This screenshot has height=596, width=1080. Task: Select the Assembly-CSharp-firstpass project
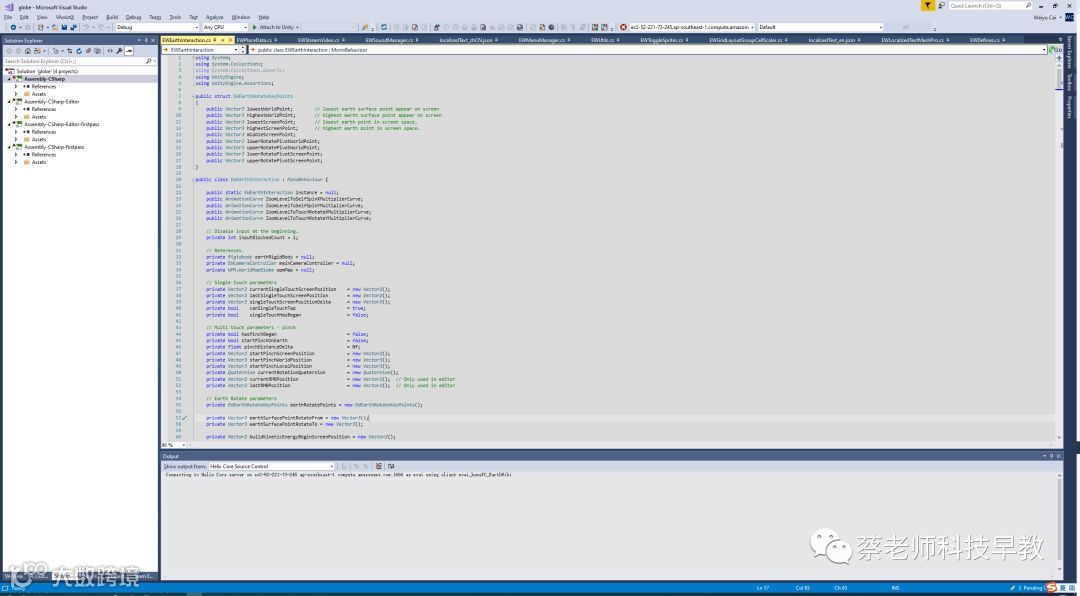[54, 147]
